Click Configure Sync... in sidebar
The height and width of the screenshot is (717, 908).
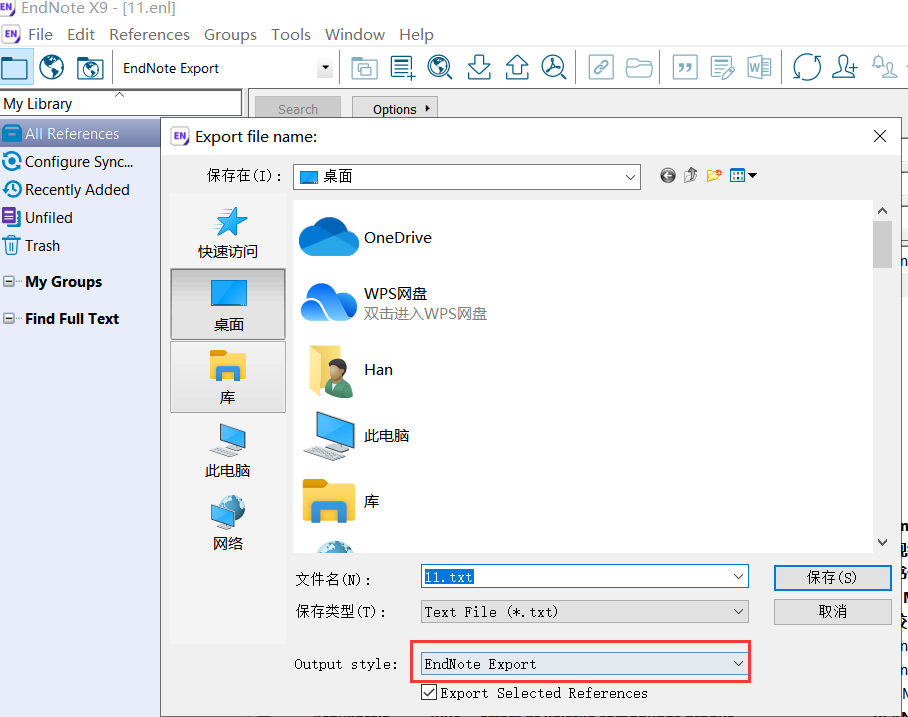coord(80,162)
